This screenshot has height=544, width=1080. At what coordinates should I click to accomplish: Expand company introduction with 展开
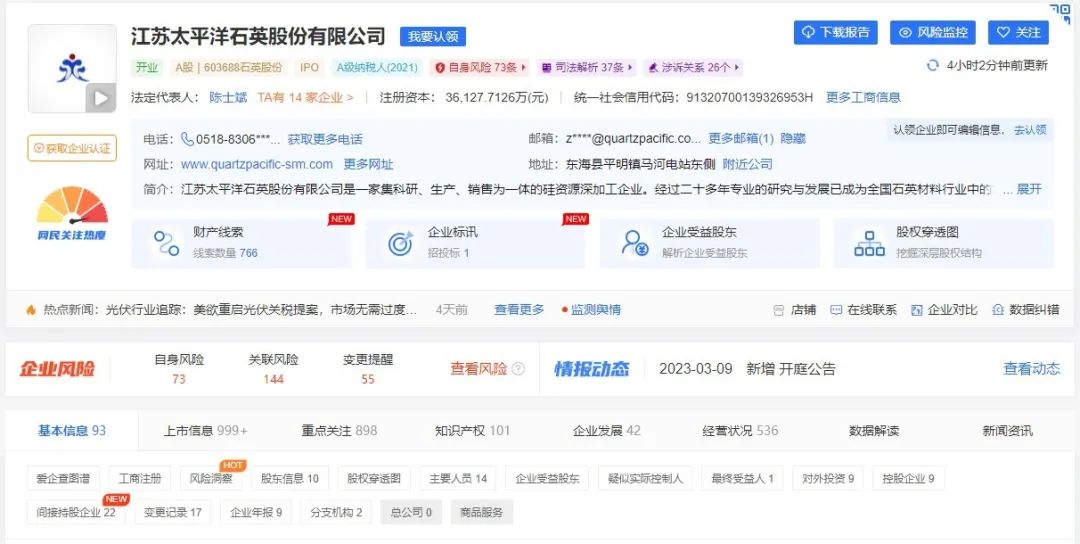pos(1029,189)
